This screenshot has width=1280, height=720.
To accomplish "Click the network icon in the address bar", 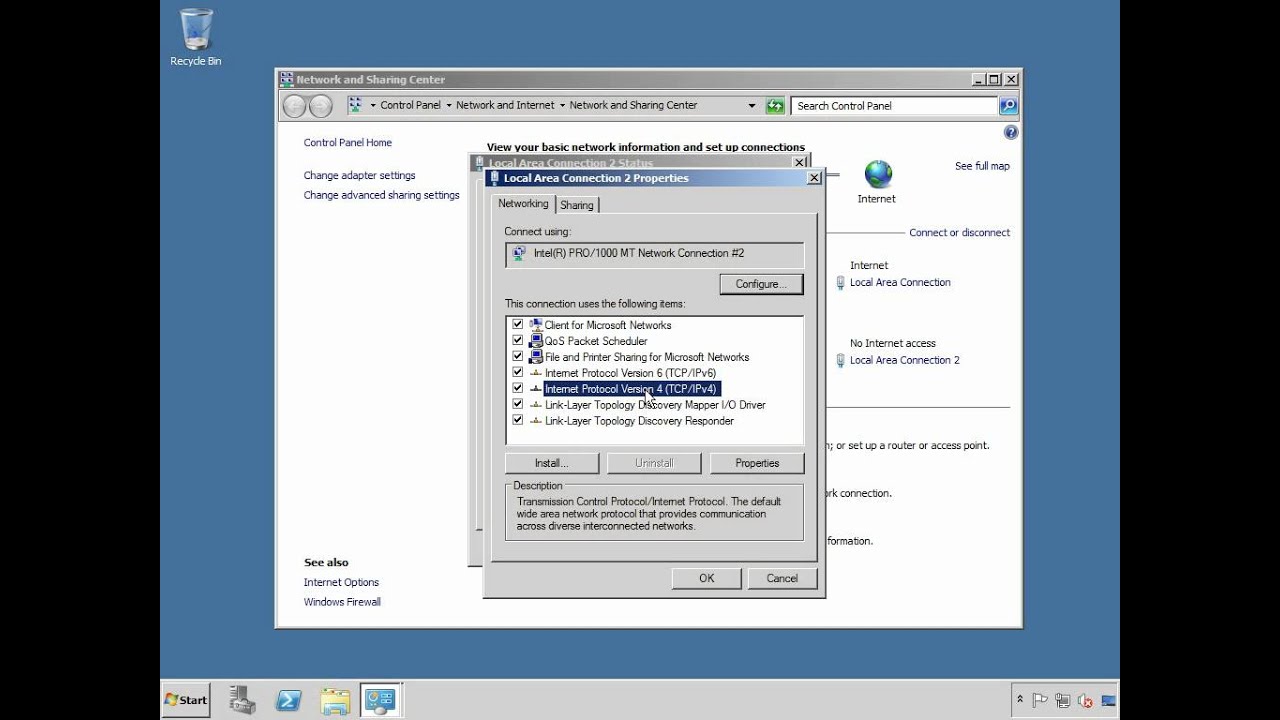I will pos(355,105).
